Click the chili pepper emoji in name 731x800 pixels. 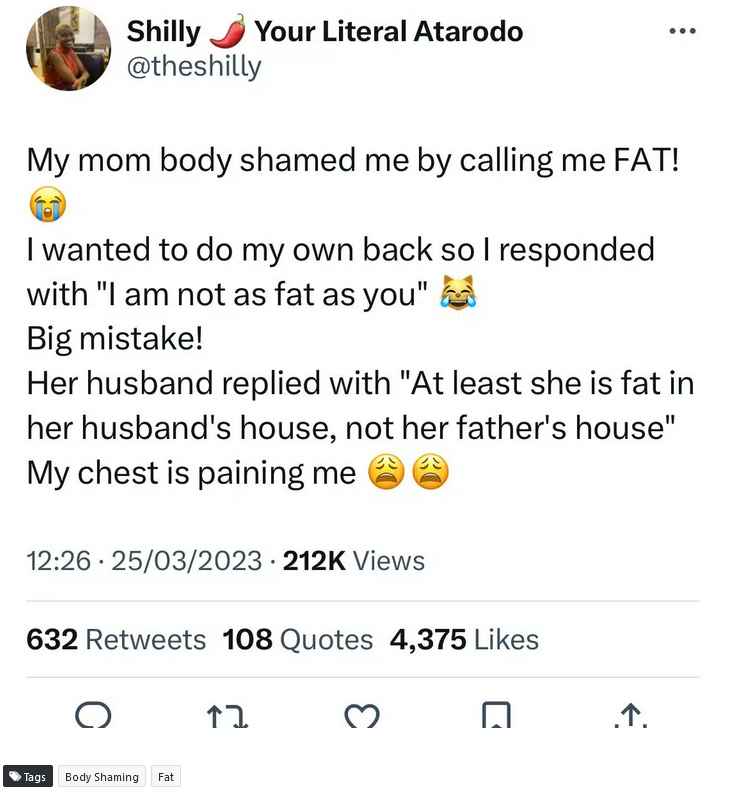coord(228,31)
